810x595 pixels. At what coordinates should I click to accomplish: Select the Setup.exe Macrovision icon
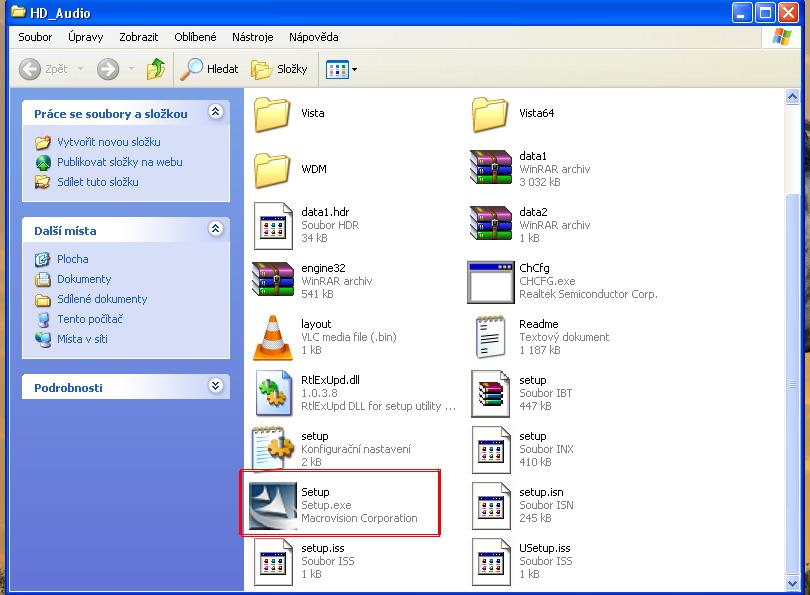coord(273,506)
